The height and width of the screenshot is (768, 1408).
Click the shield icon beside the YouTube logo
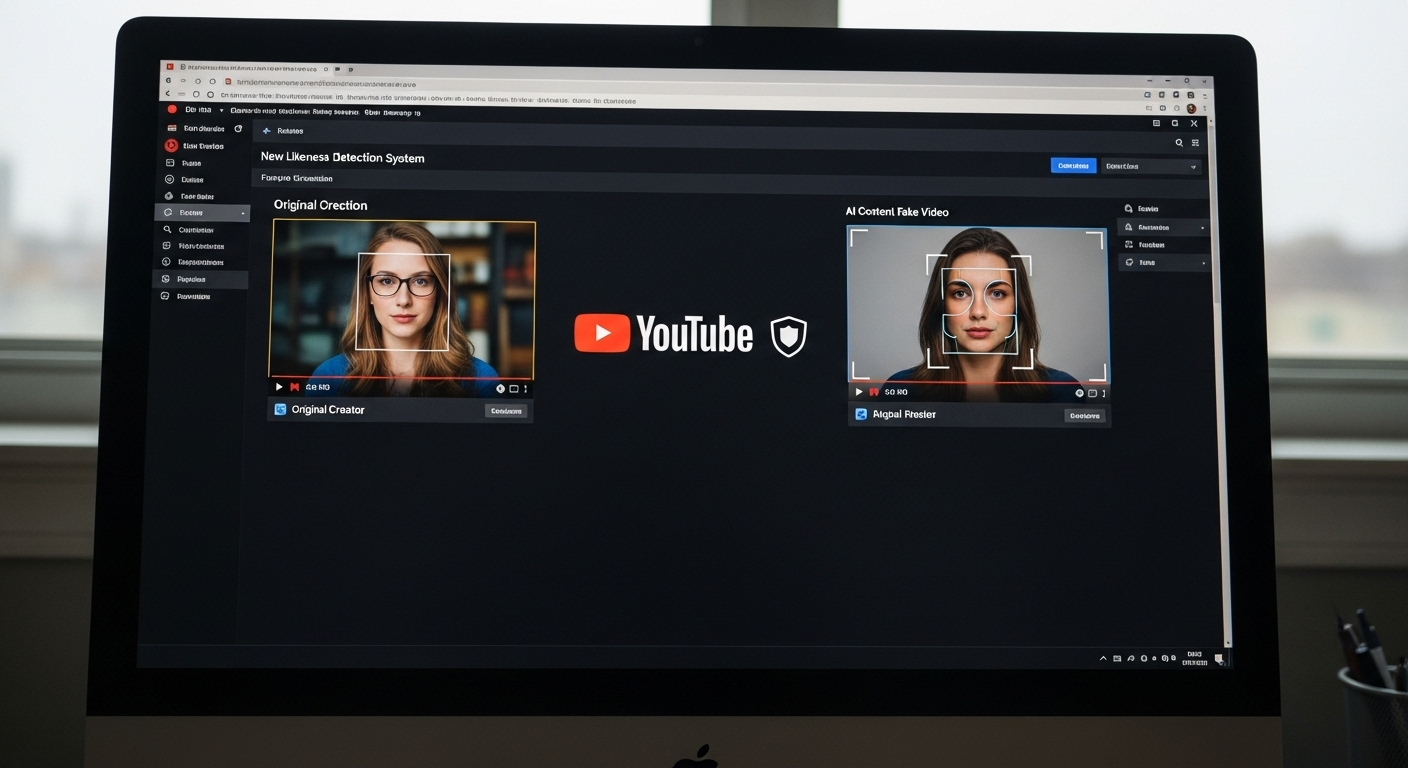coord(788,336)
